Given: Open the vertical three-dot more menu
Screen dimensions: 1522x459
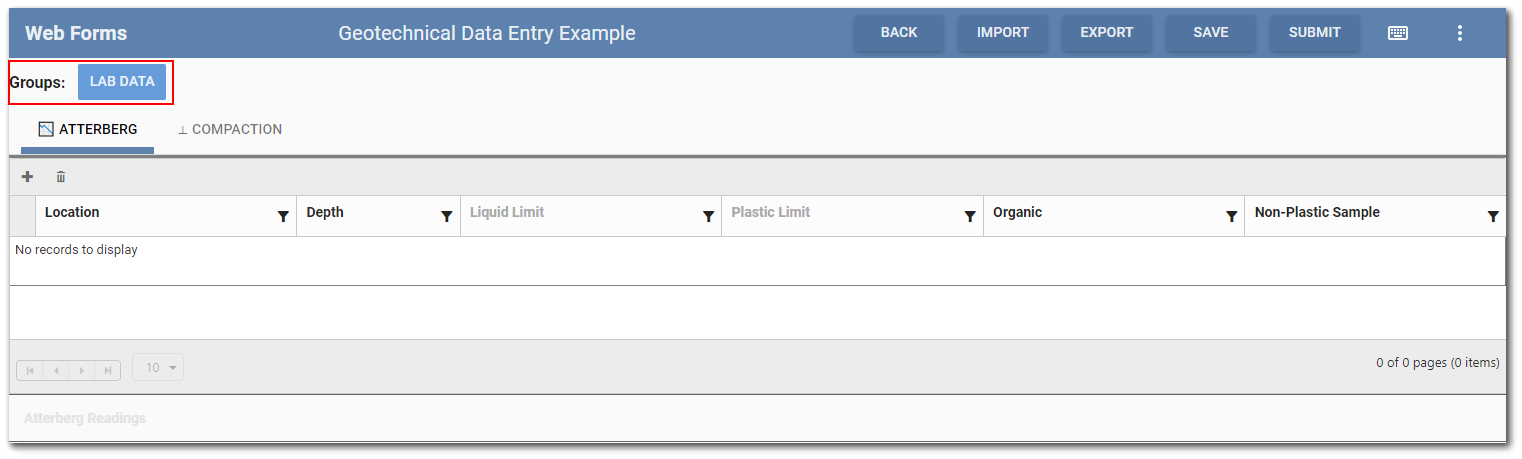Looking at the screenshot, I should pos(1460,33).
